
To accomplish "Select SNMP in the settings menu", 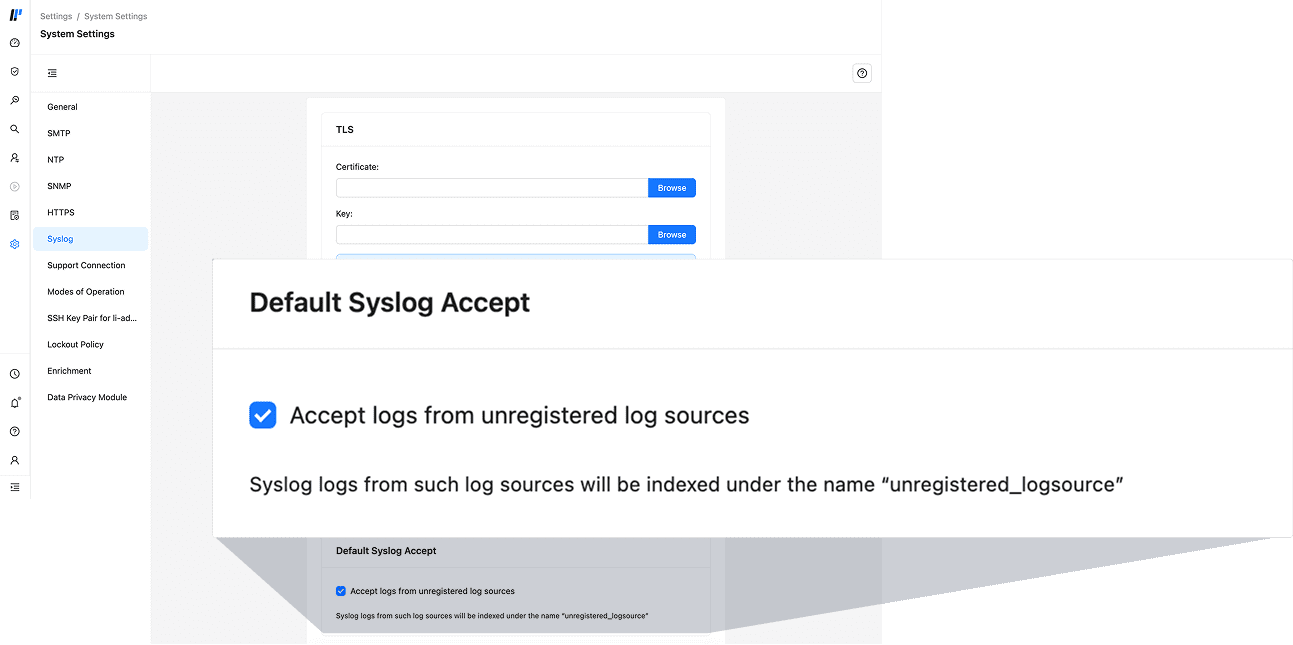I will tap(90, 186).
